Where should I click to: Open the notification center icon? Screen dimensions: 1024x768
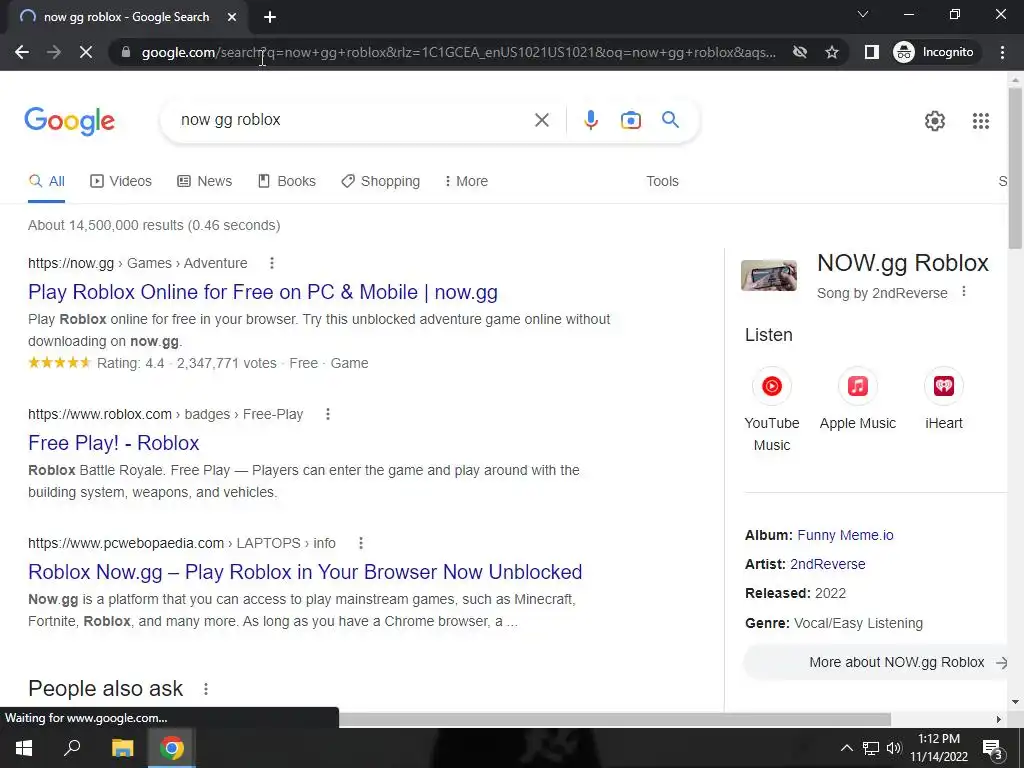[x=993, y=748]
